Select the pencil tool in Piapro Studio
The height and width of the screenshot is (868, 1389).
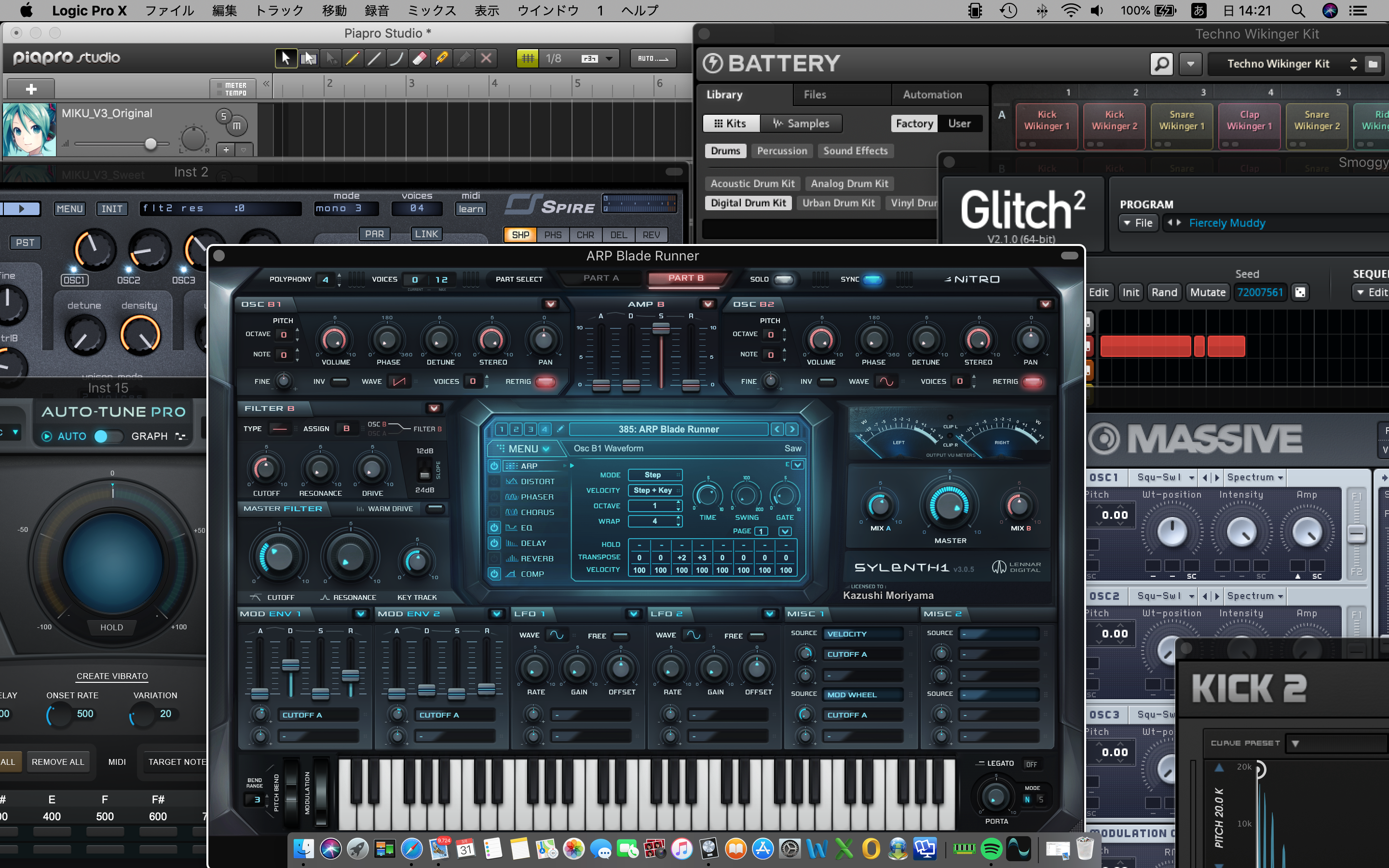pos(352,58)
